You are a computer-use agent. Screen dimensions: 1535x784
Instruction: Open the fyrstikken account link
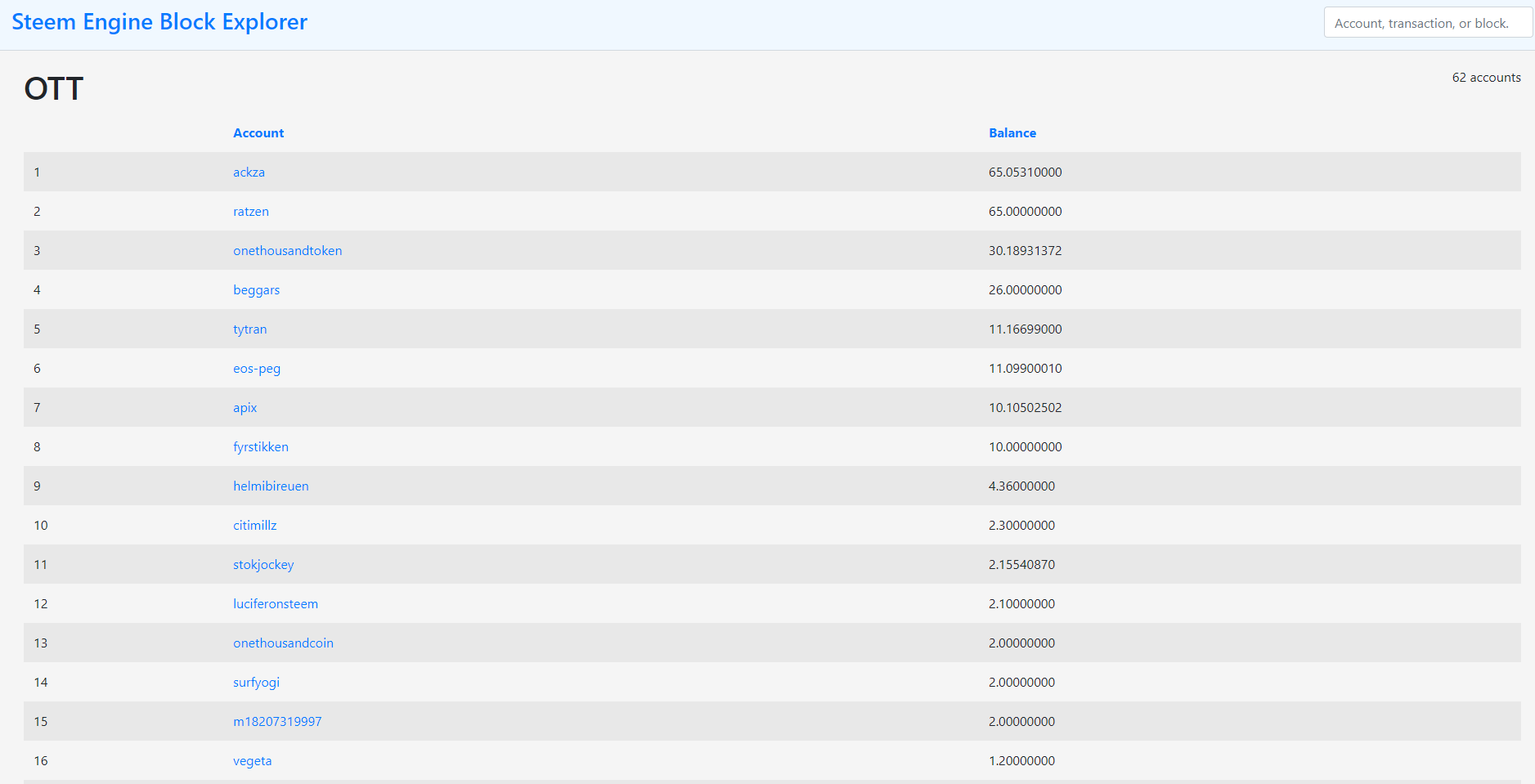pyautogui.click(x=261, y=446)
